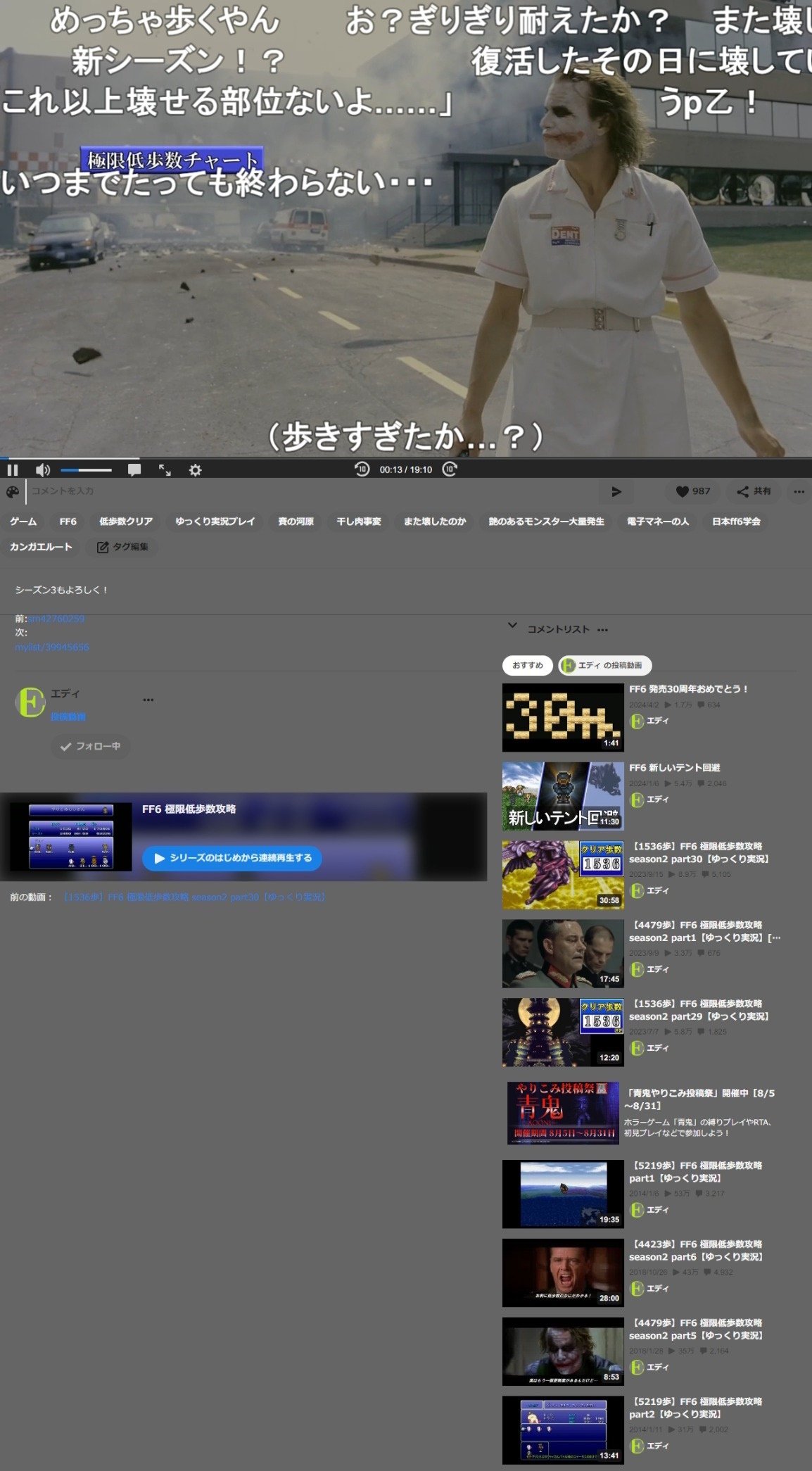Open the 艶のあるモンスター大量発生 tag
The image size is (812, 1471).
click(547, 522)
